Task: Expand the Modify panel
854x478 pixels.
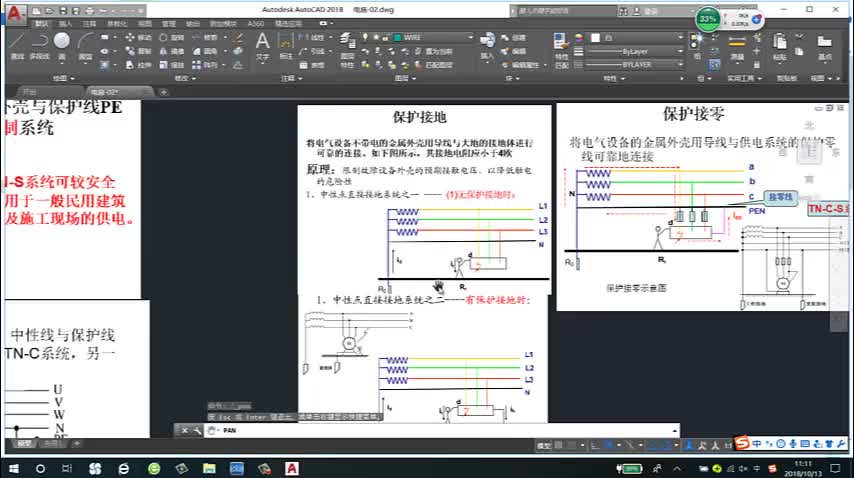Action: pos(185,78)
